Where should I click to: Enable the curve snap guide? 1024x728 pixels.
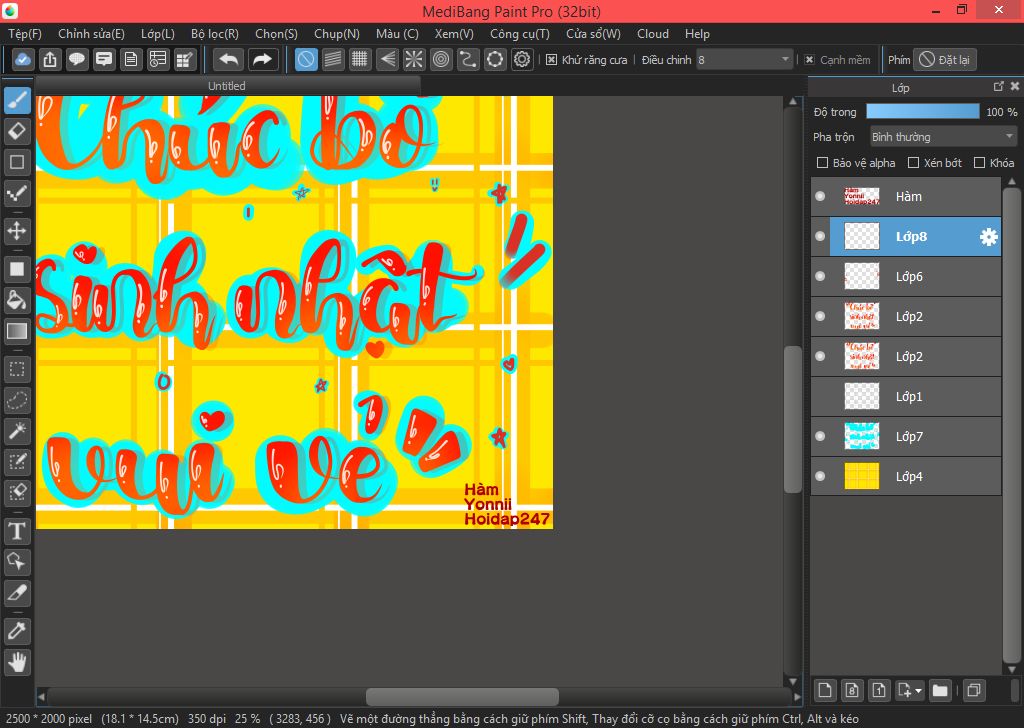point(468,59)
